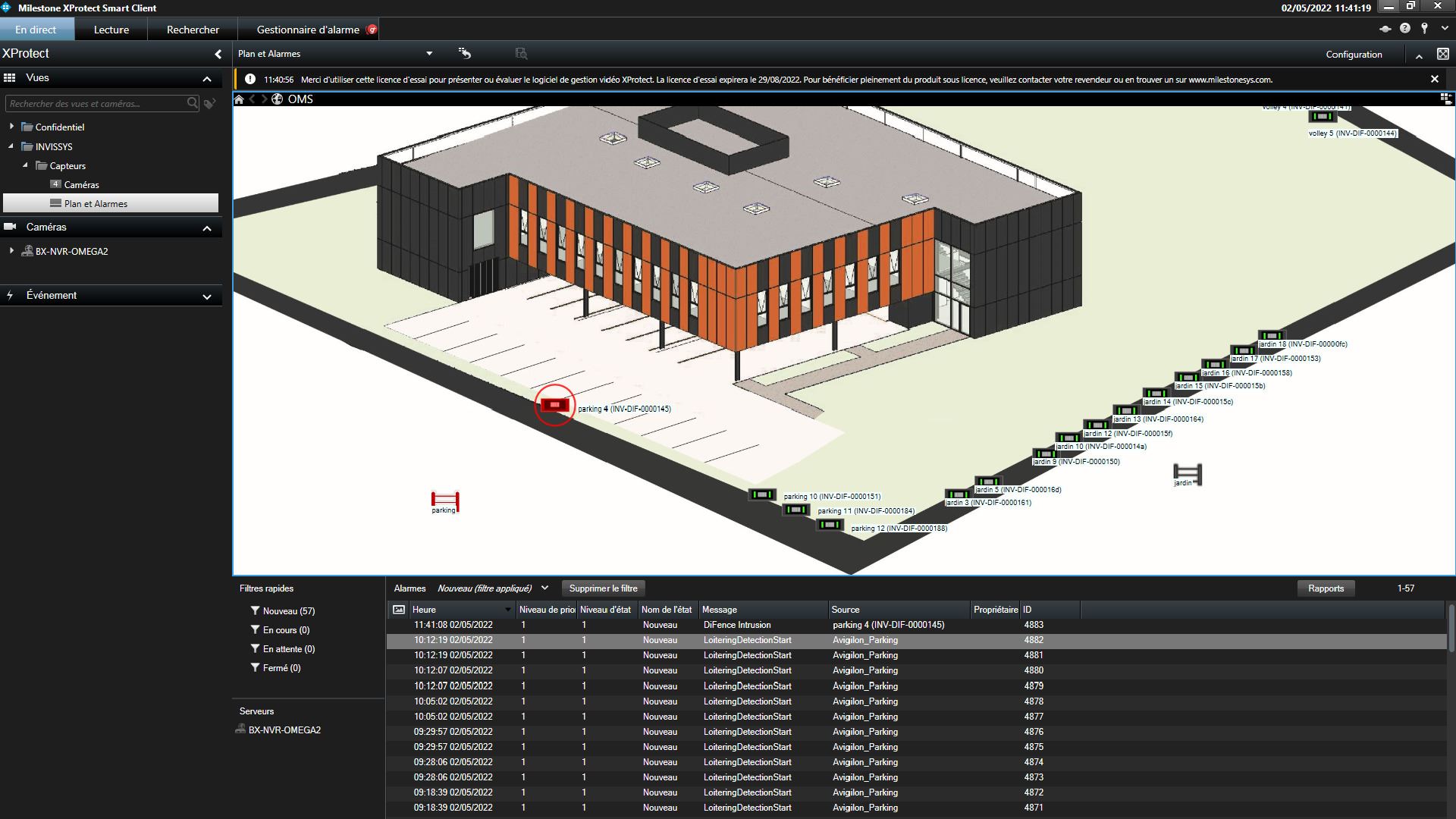Select the jardin barrier icon
Image resolution: width=1456 pixels, height=819 pixels.
click(x=1188, y=474)
